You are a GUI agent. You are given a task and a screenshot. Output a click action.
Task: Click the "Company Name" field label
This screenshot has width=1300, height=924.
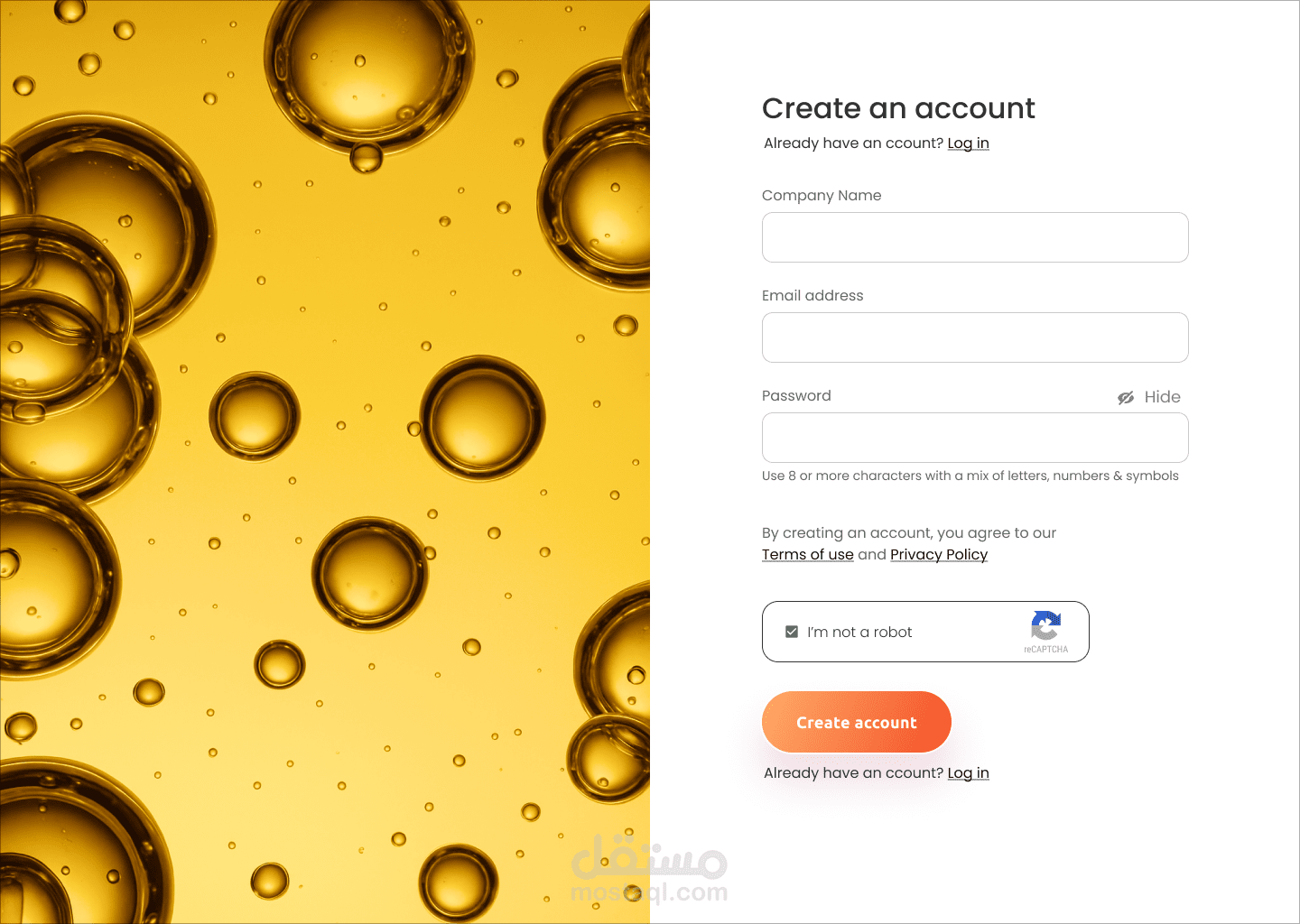click(822, 196)
